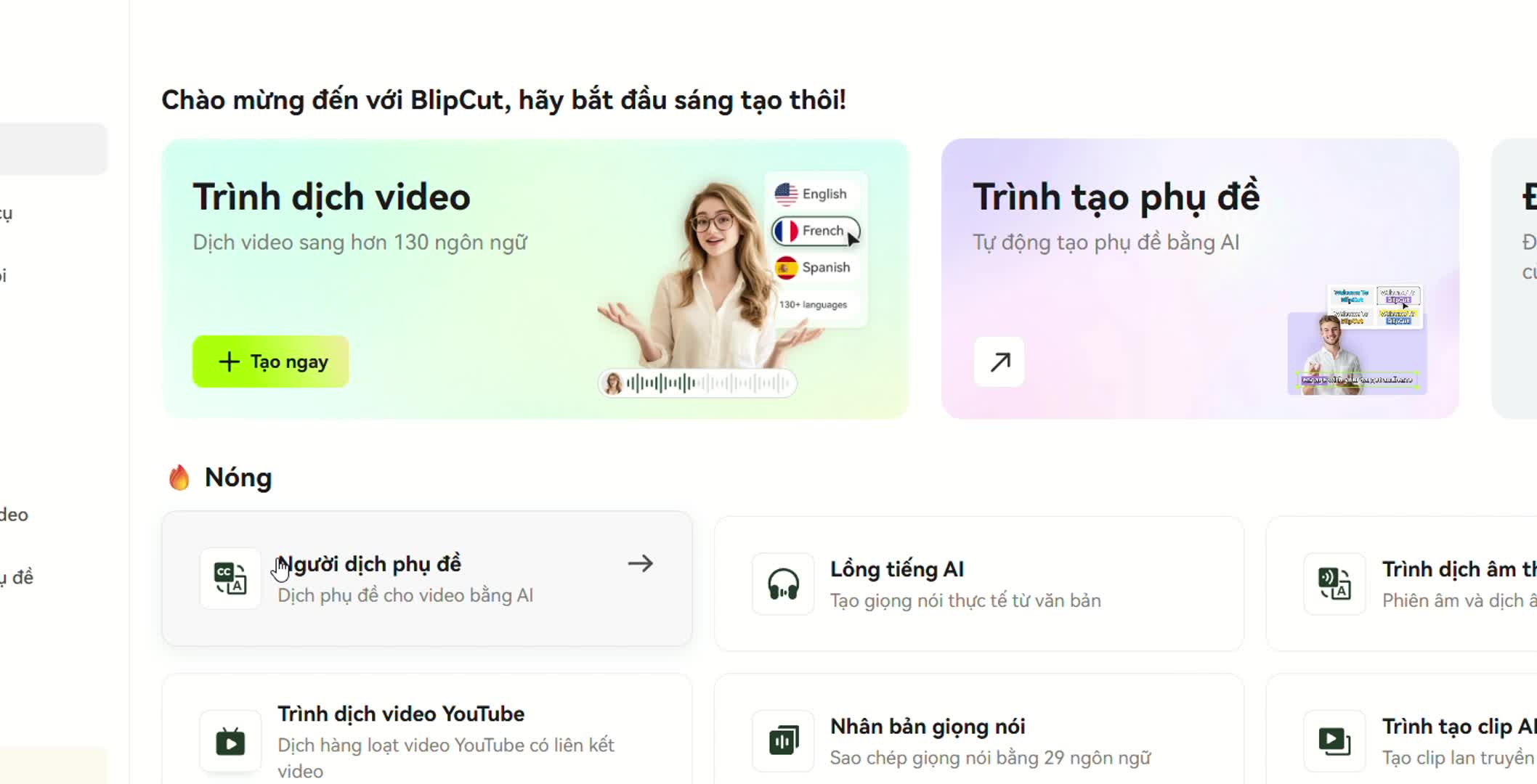The height and width of the screenshot is (784, 1537).
Task: Click 'Tự động tạo phụ đề bằng AI' text
Action: pyautogui.click(x=1106, y=242)
